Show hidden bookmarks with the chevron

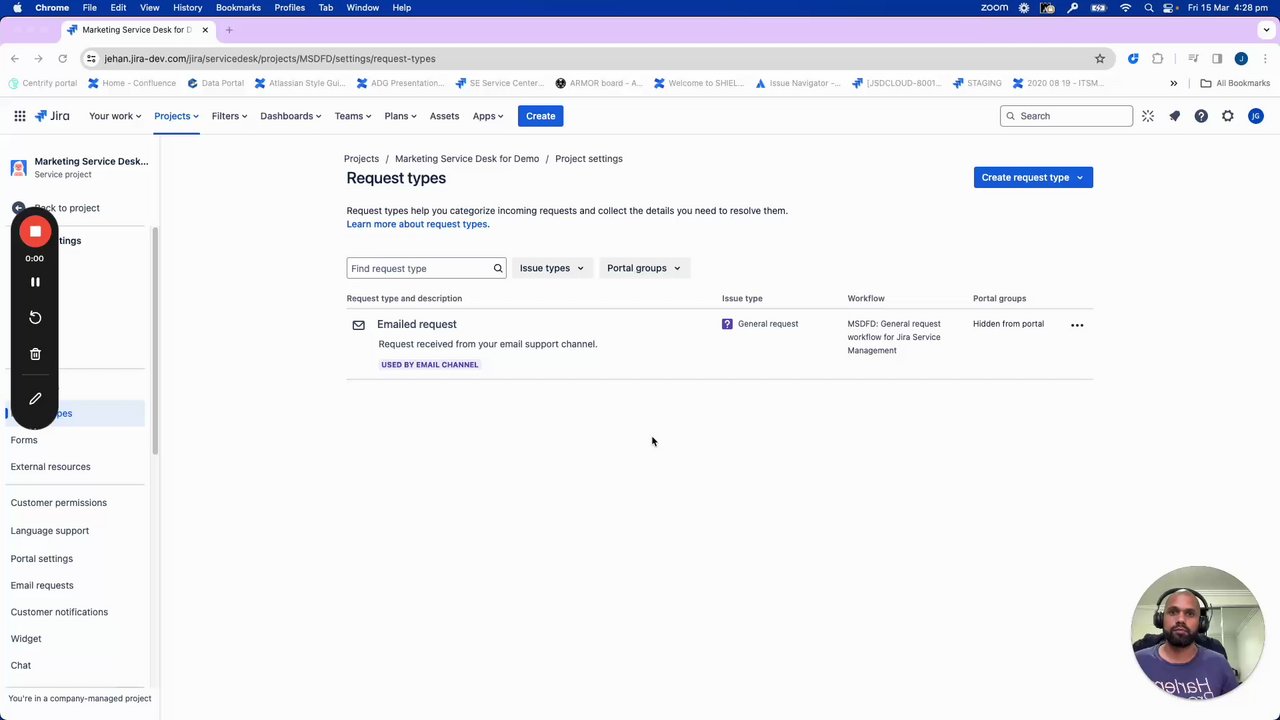(1174, 84)
